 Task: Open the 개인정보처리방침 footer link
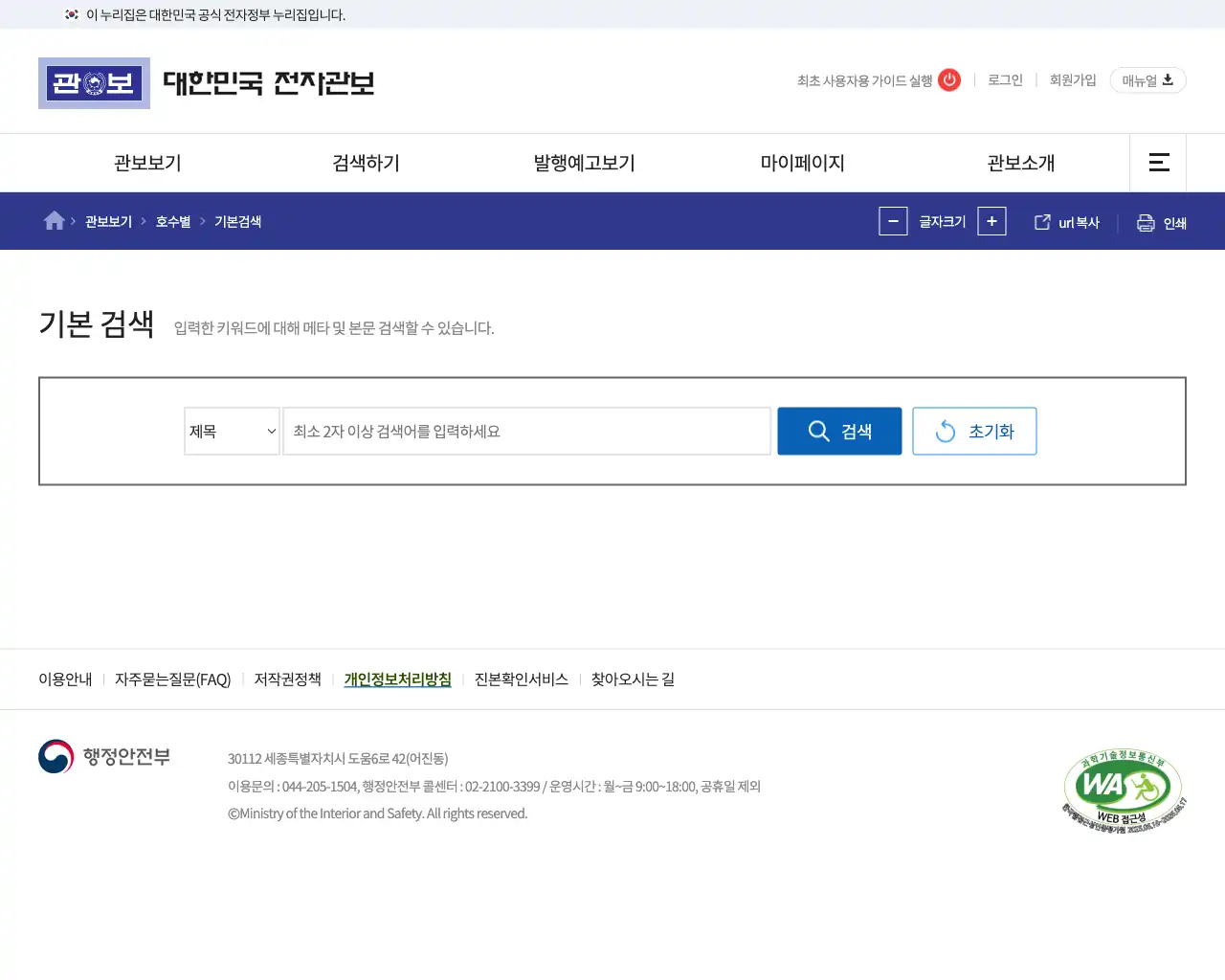(397, 679)
